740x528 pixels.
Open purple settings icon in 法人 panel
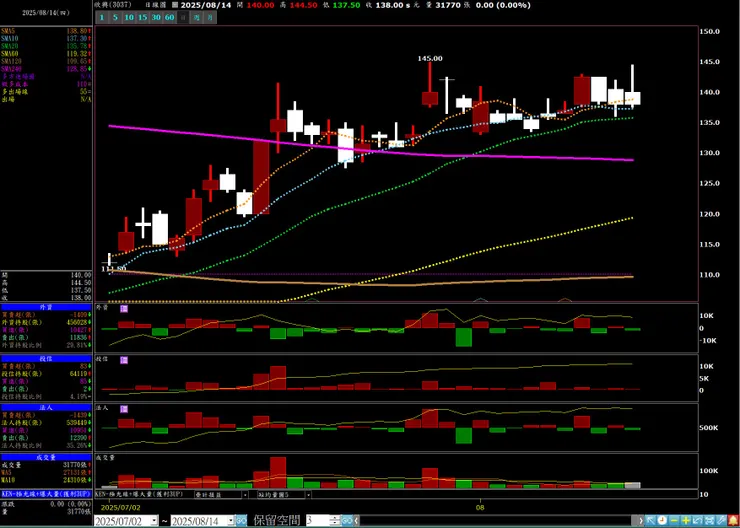pyautogui.click(x=124, y=409)
